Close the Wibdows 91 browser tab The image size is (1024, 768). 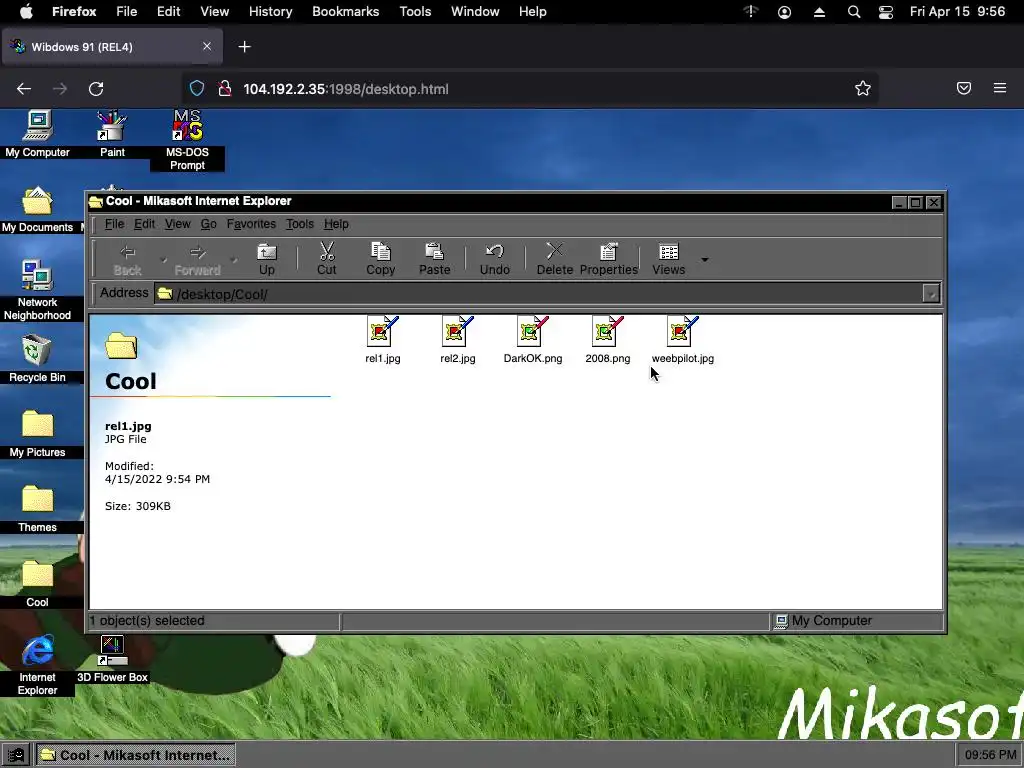[x=206, y=46]
